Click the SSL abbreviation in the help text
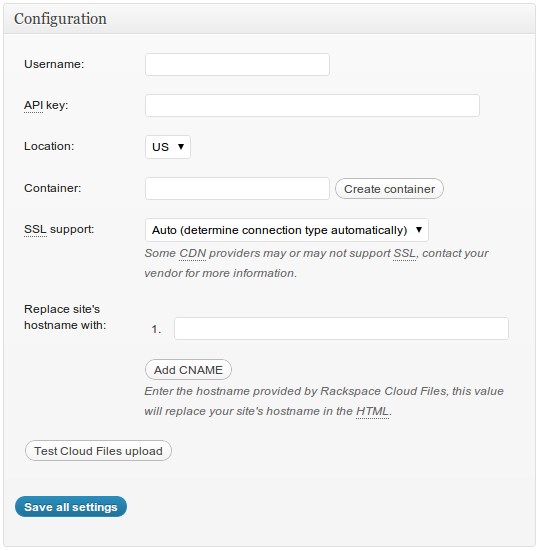540x551 pixels. point(404,253)
